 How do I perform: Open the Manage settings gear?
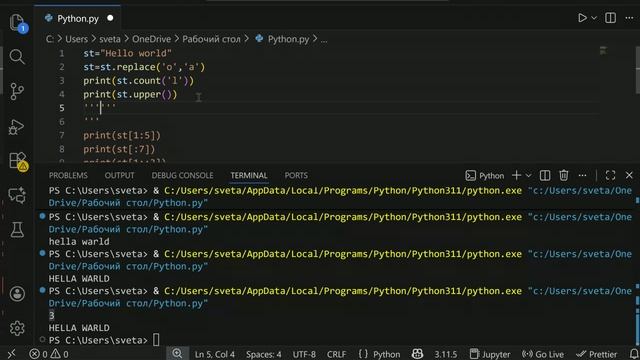click(x=17, y=328)
